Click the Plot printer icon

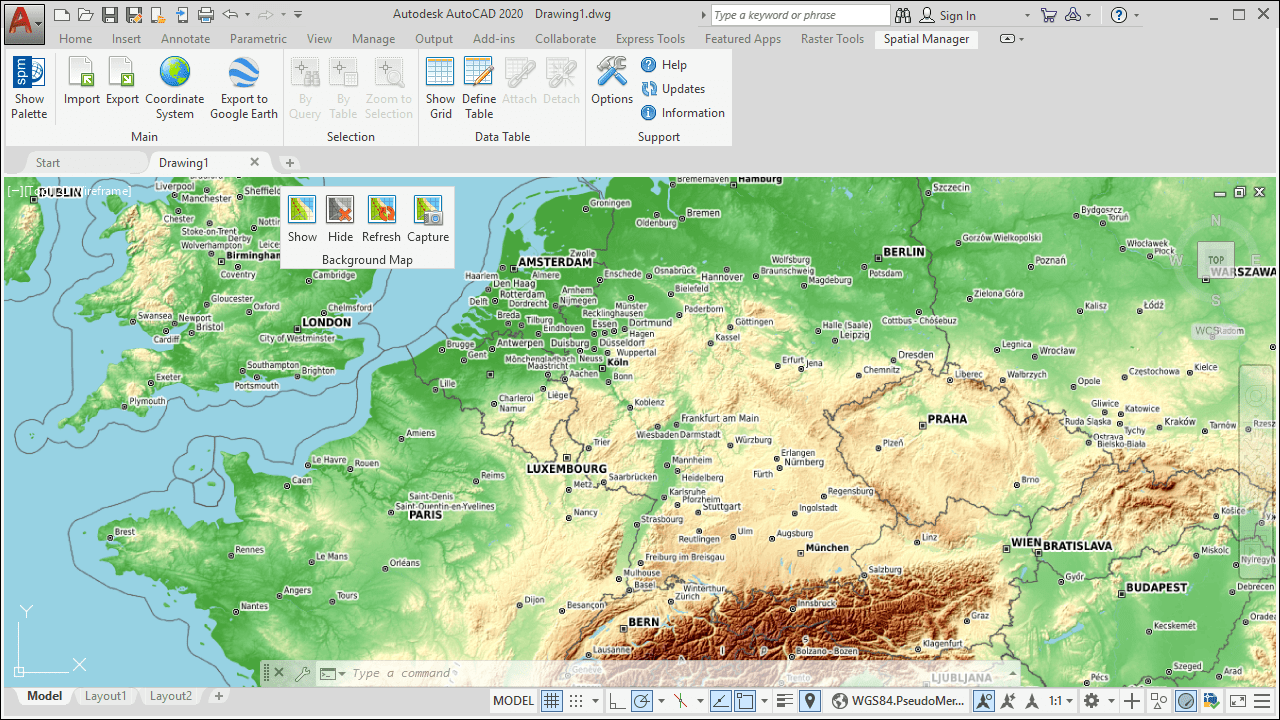click(206, 15)
